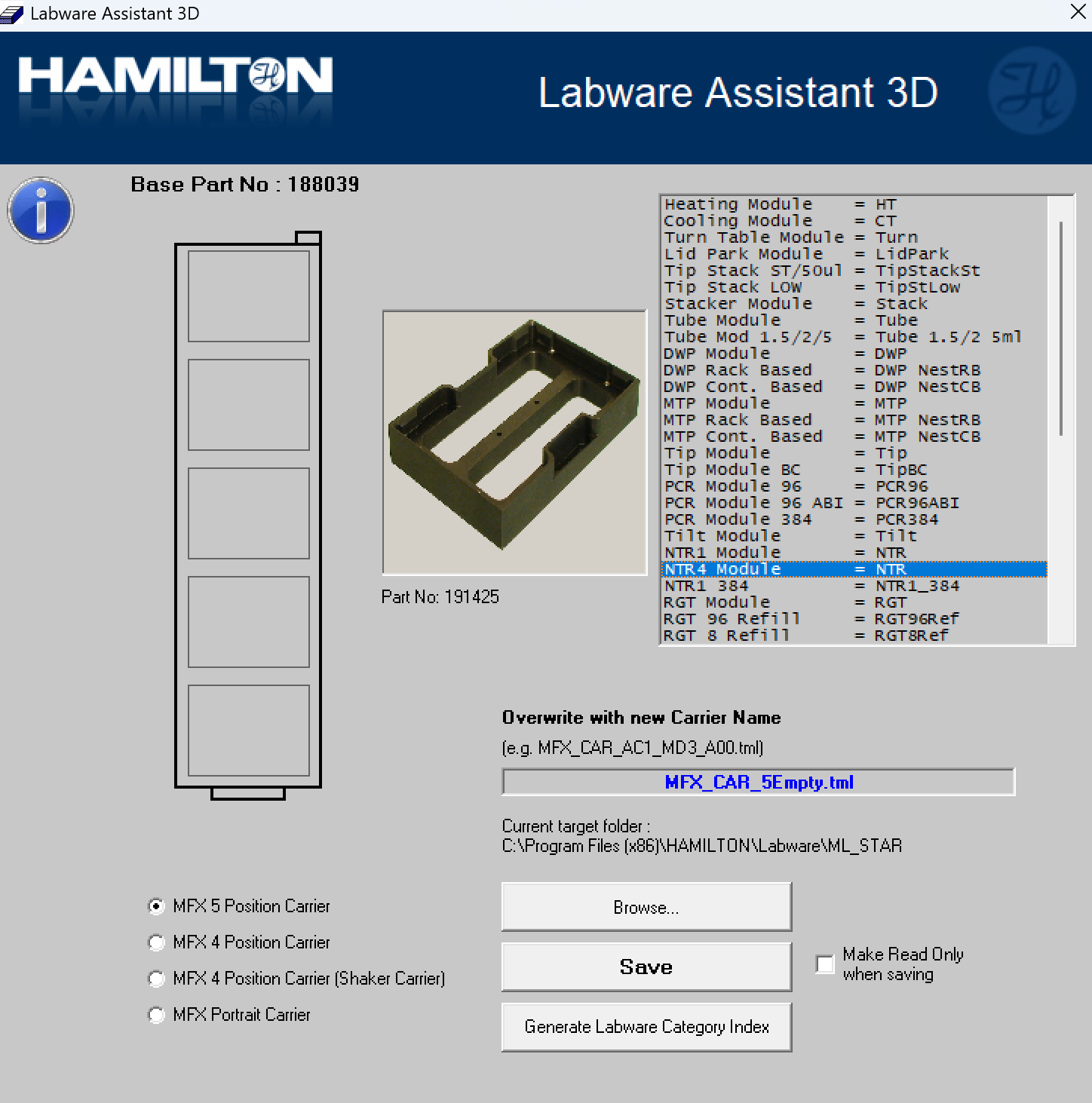
Task: Select 'Tilt Module = Tilt' row
Action: point(854,536)
